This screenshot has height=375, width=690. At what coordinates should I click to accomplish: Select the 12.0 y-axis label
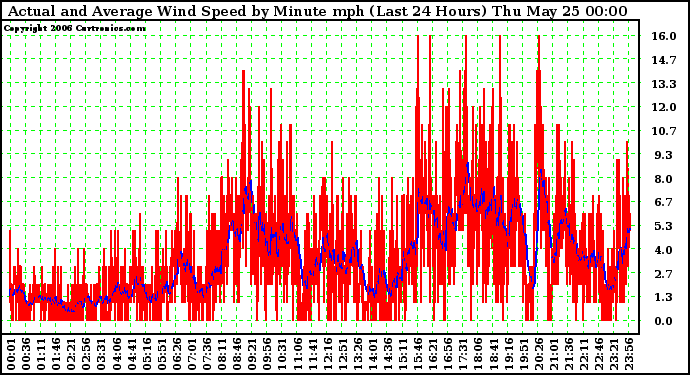[x=664, y=107]
